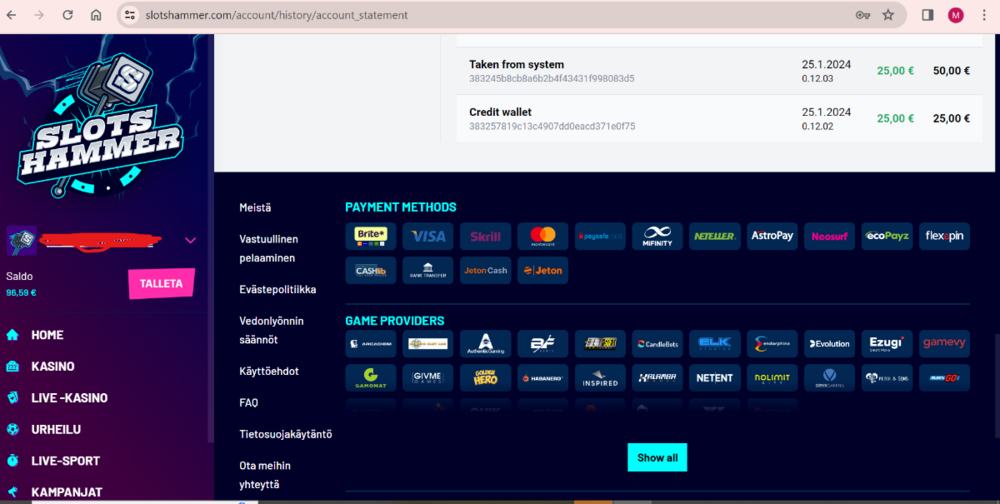
Task: Click the AstroPay payment logo
Action: [x=772, y=236]
